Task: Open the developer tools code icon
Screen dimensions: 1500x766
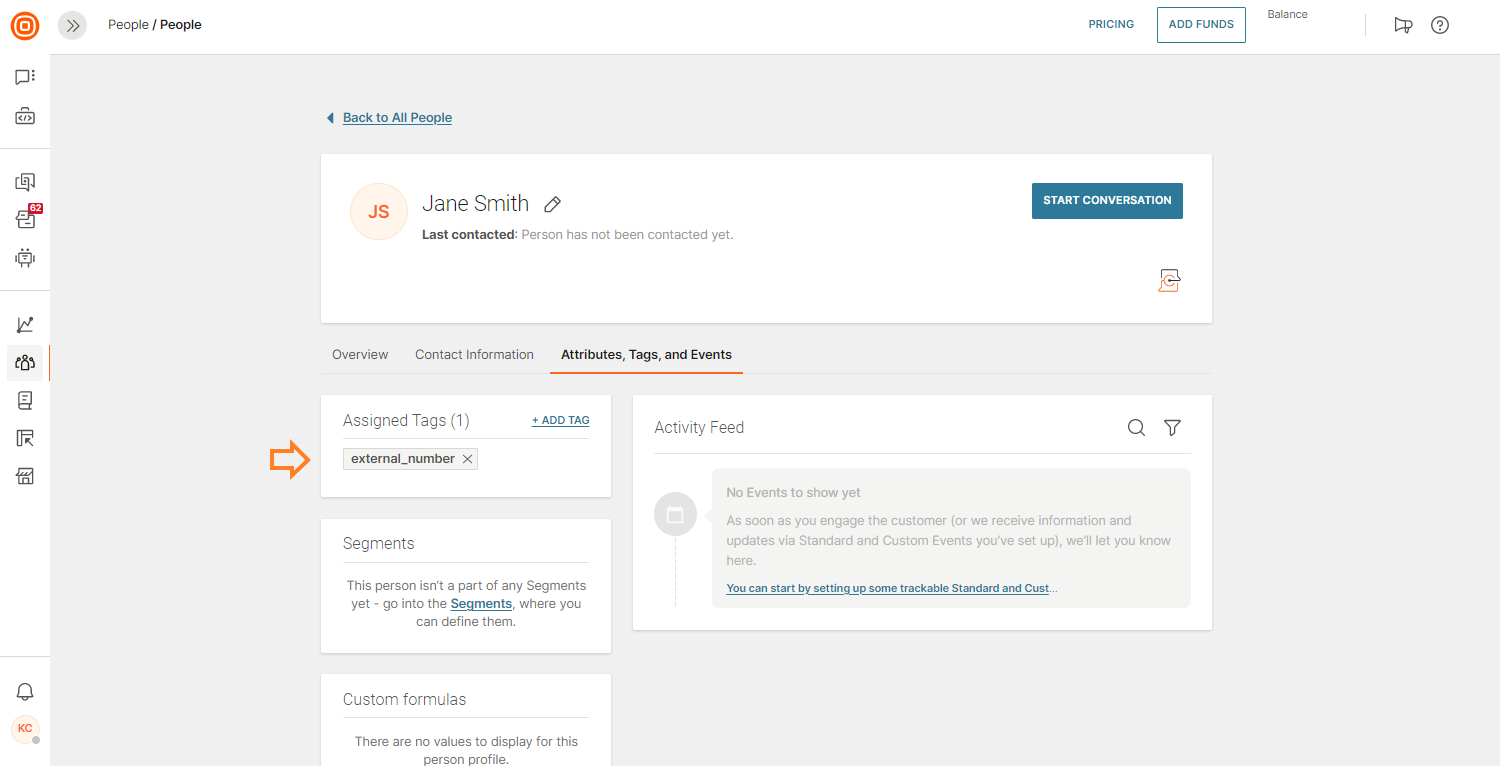Action: click(x=25, y=117)
